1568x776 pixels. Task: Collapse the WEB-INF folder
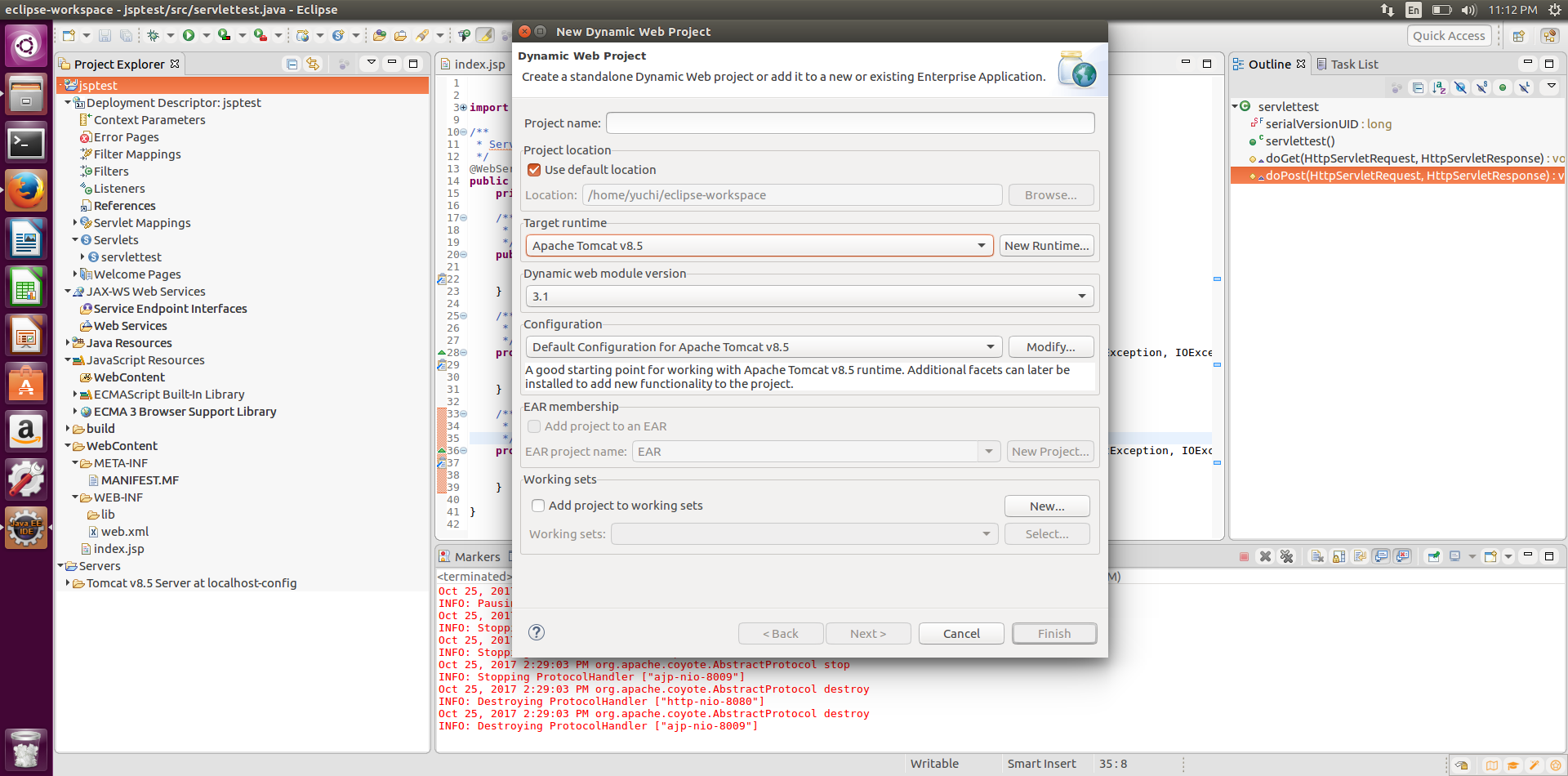click(x=75, y=497)
